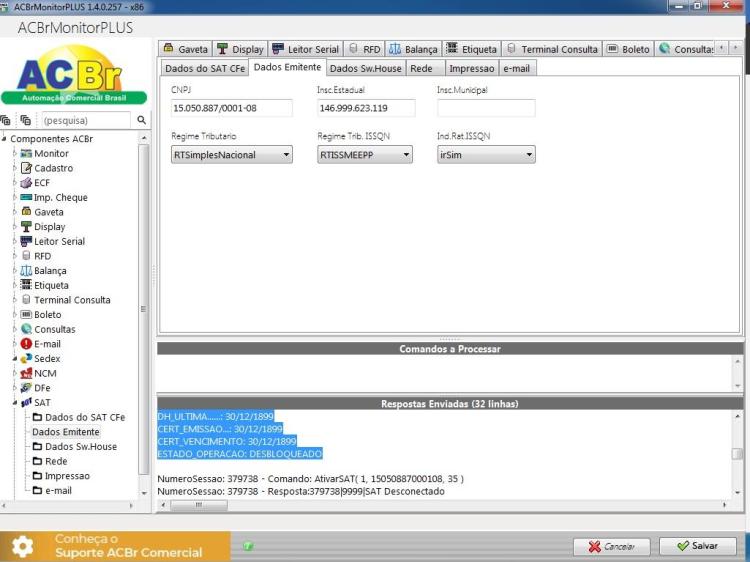
Task: Click the pesquisa search box
Action: pyautogui.click(x=86, y=120)
